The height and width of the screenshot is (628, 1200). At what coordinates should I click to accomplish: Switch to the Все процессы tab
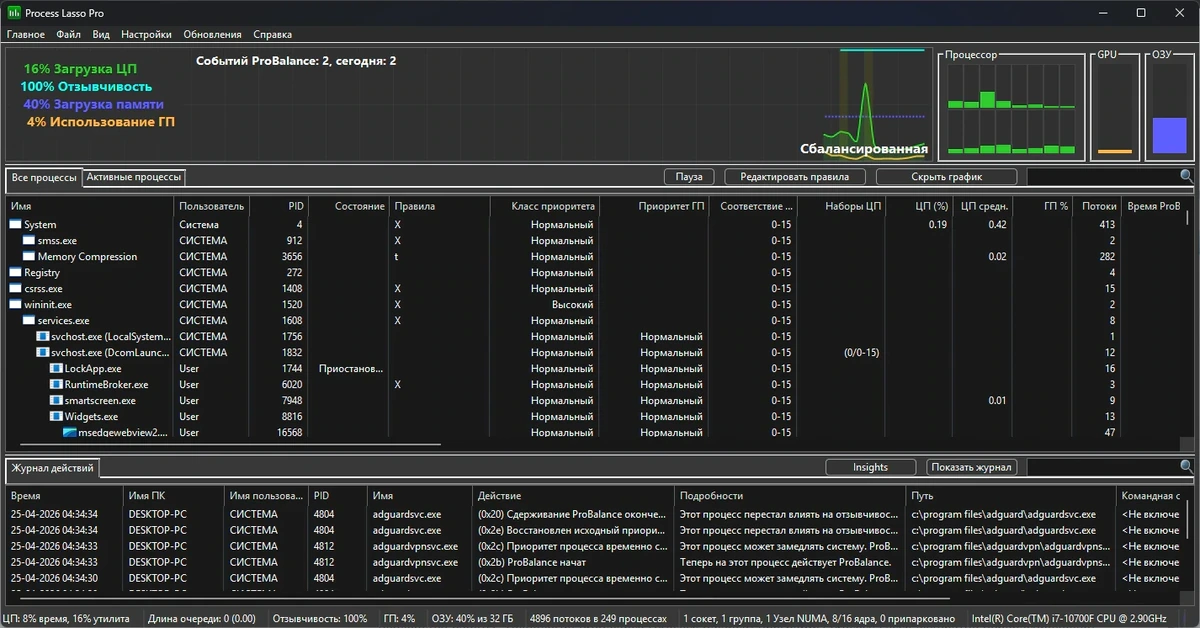[44, 178]
